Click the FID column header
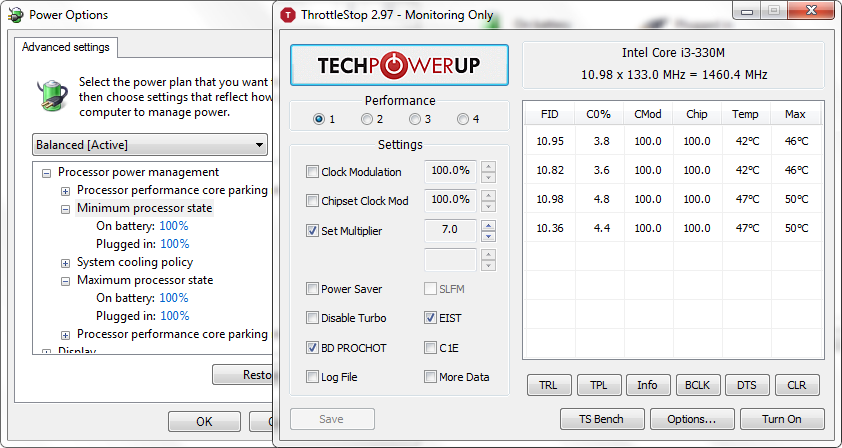Screen dimensions: 842x448 click(x=549, y=114)
